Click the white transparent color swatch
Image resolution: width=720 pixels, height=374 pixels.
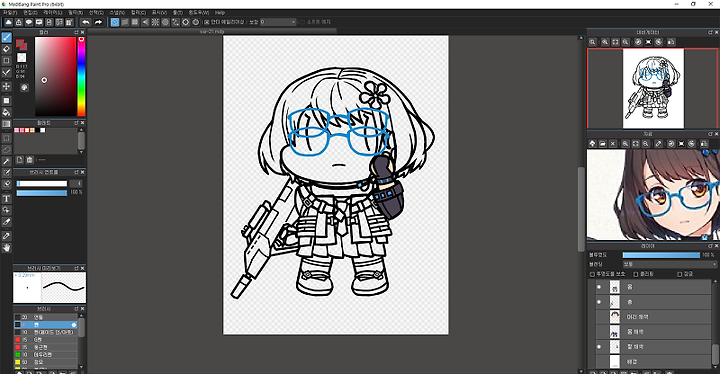pyautogui.click(x=22, y=57)
